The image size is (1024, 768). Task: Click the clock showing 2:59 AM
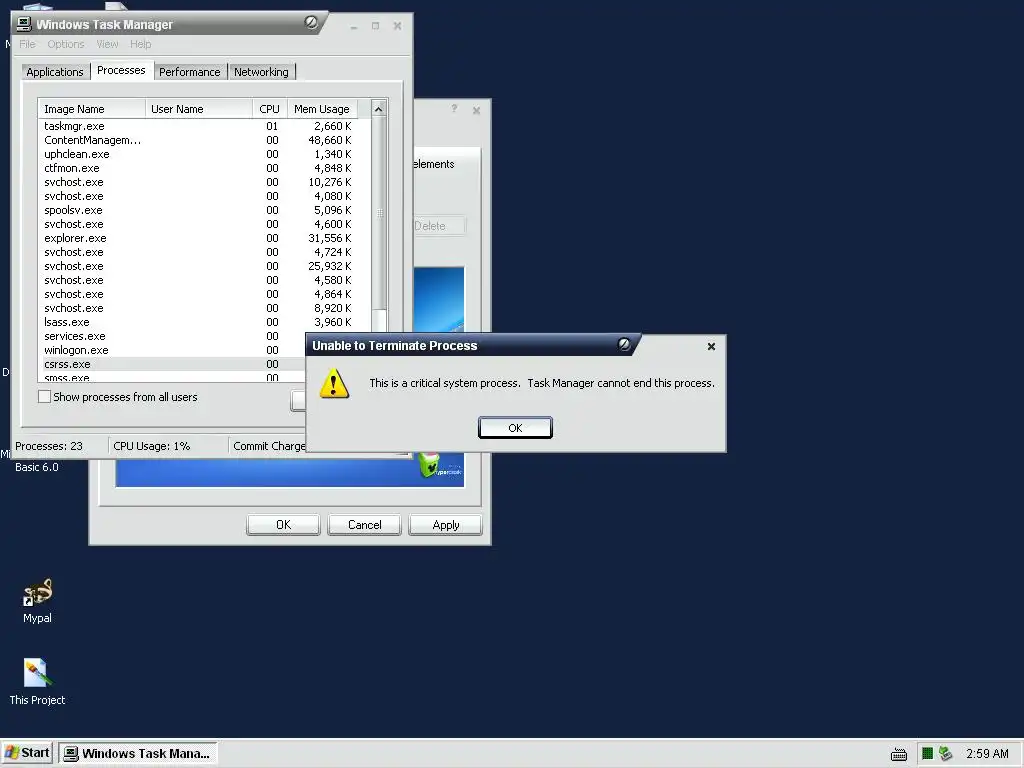(x=987, y=754)
